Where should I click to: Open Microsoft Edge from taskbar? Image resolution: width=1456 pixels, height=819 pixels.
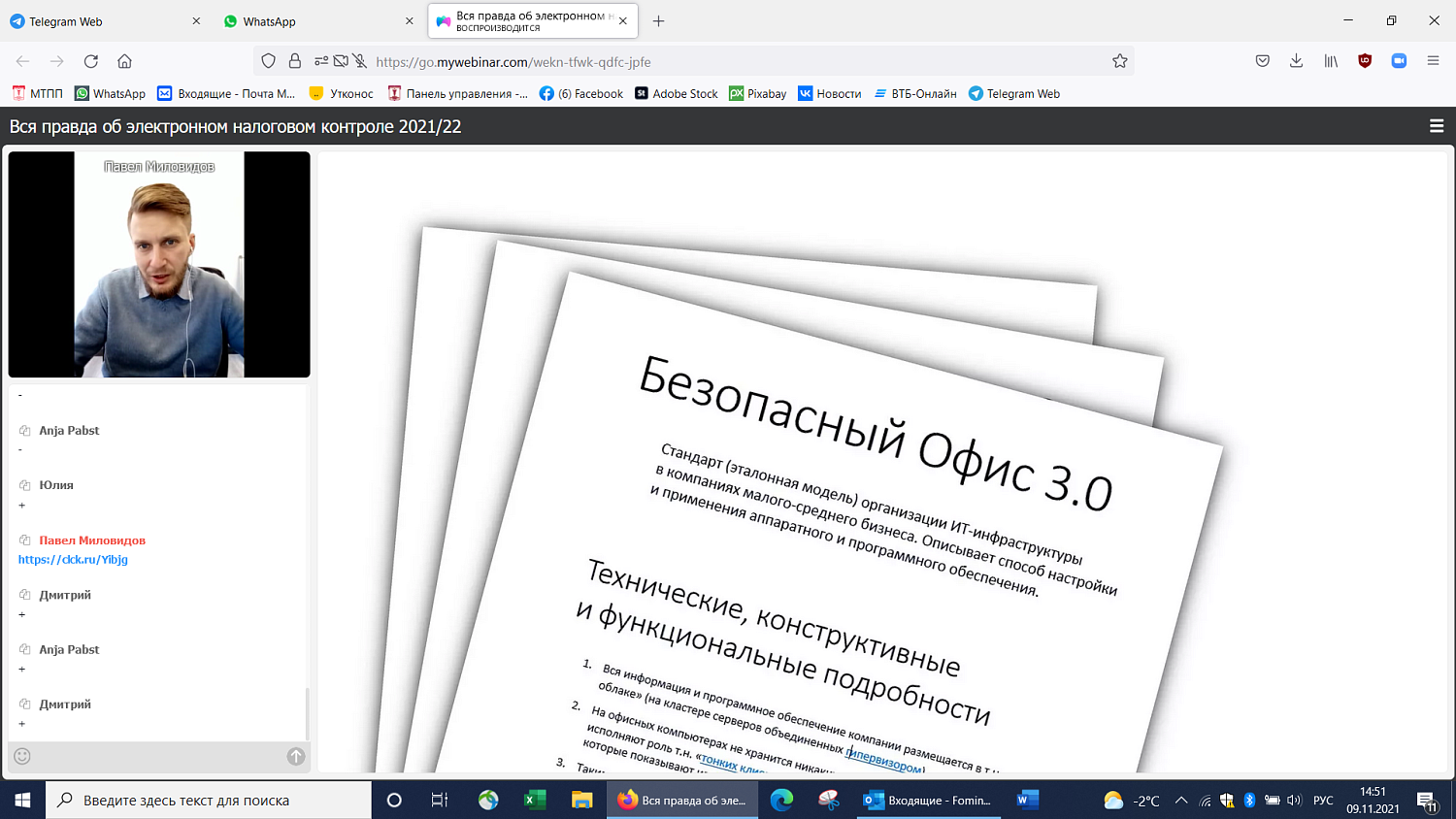[x=781, y=801]
